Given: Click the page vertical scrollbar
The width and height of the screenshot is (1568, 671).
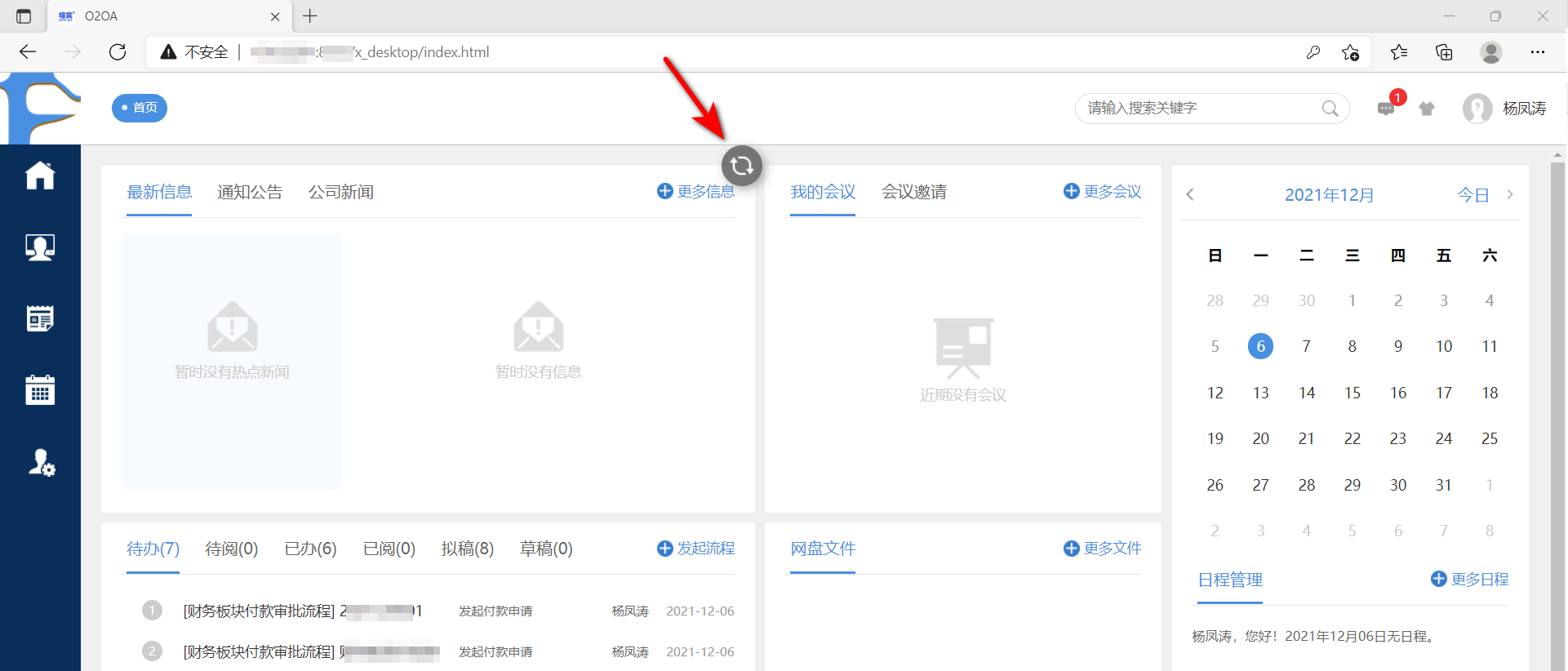Looking at the screenshot, I should tap(1558, 416).
